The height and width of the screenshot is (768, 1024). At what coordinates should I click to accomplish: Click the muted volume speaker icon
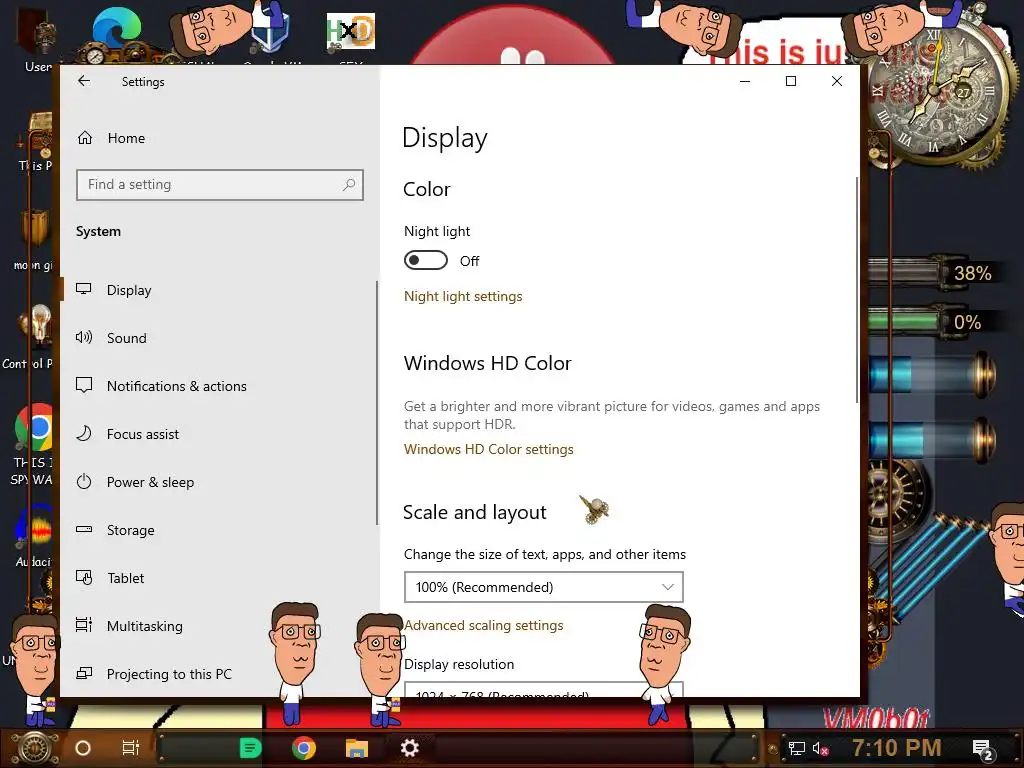tap(820, 748)
